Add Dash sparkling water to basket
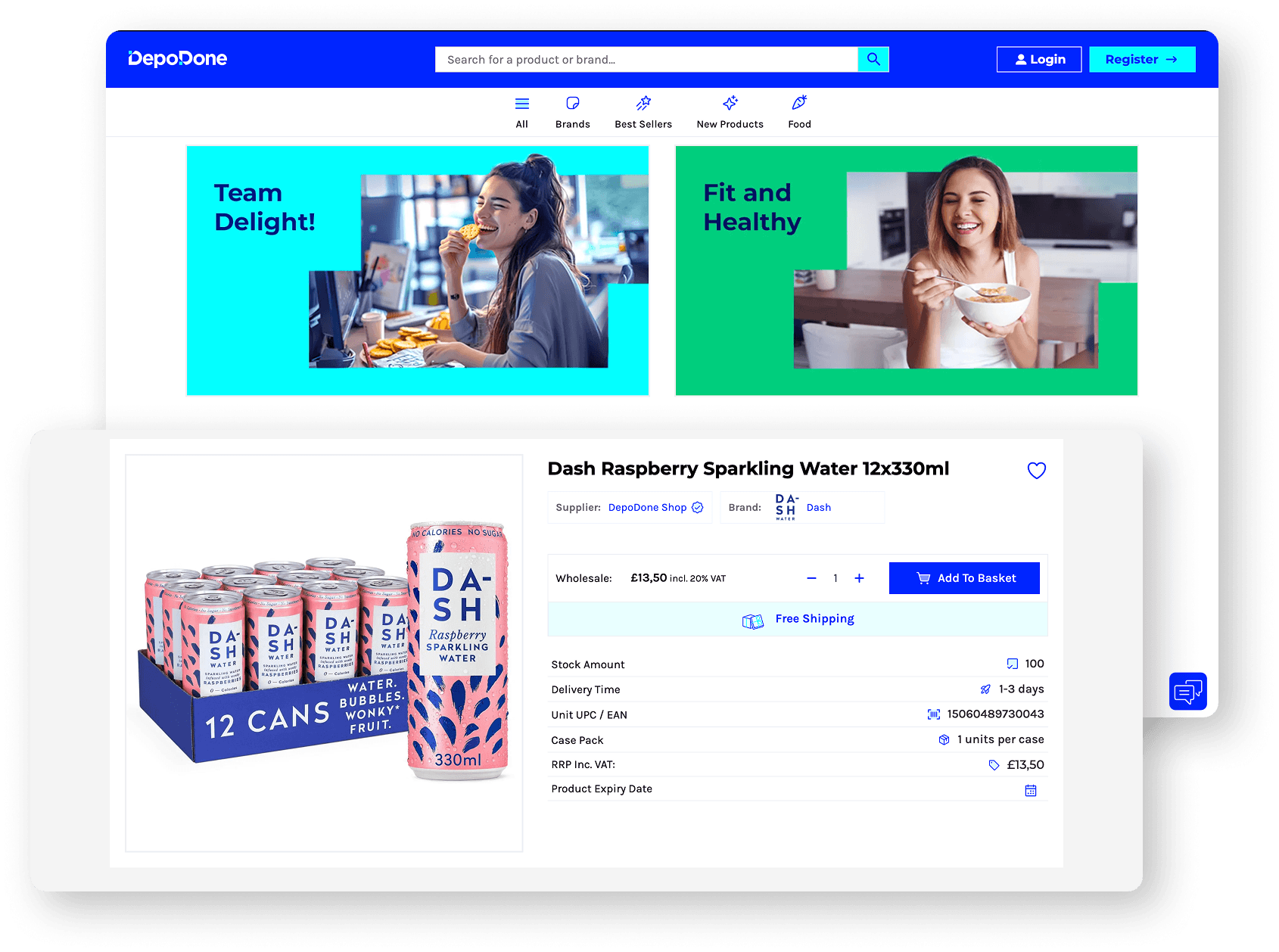This screenshot has width=1279, height=952. (x=963, y=578)
